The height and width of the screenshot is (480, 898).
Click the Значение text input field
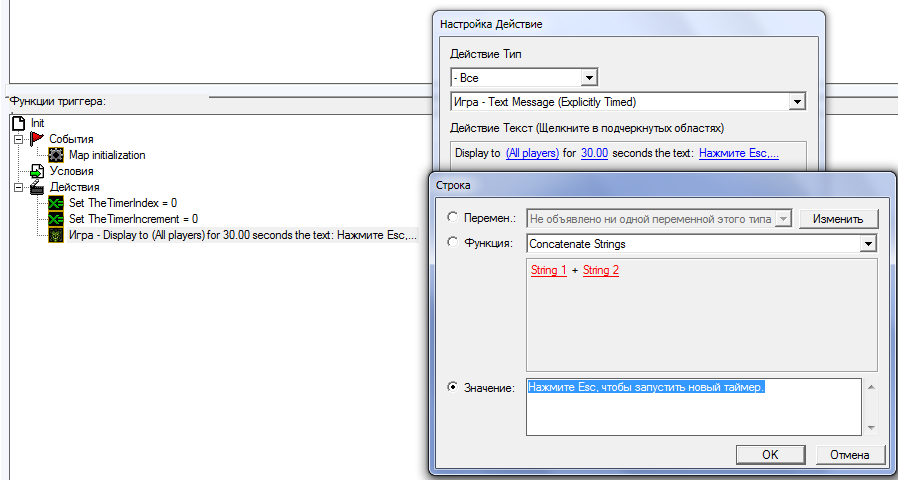click(694, 407)
